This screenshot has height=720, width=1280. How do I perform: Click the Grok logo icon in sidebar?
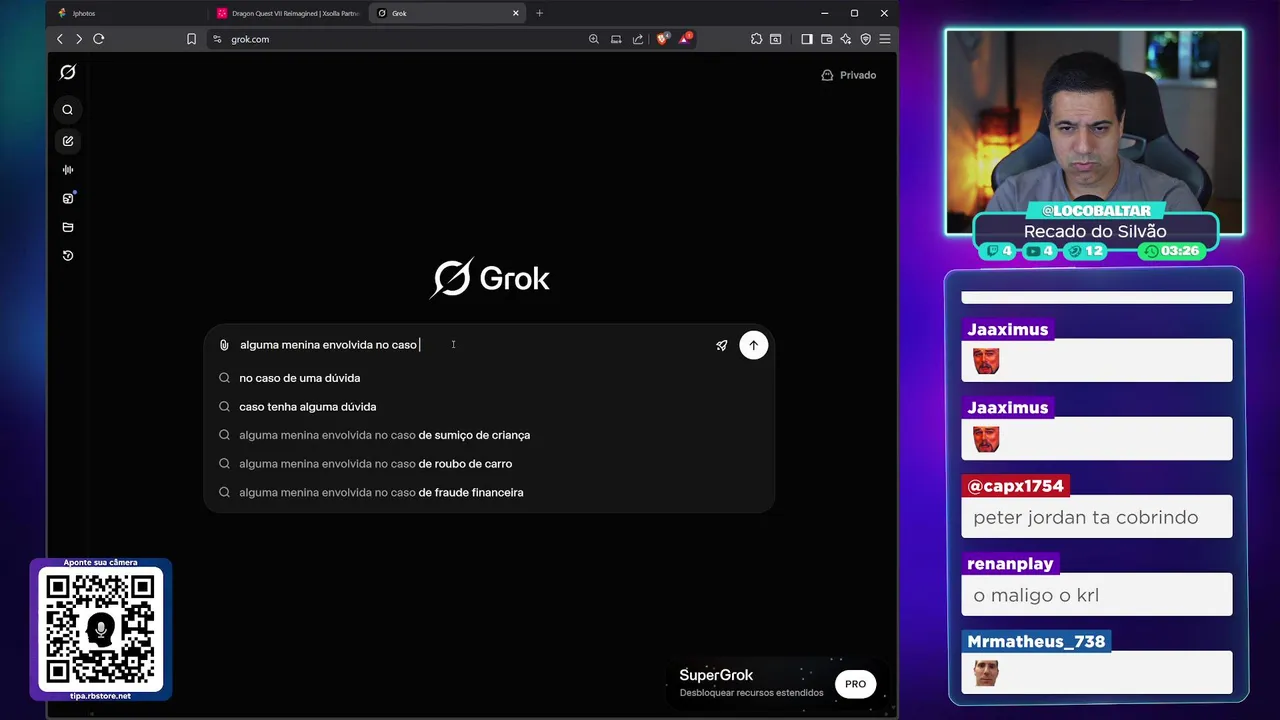68,72
